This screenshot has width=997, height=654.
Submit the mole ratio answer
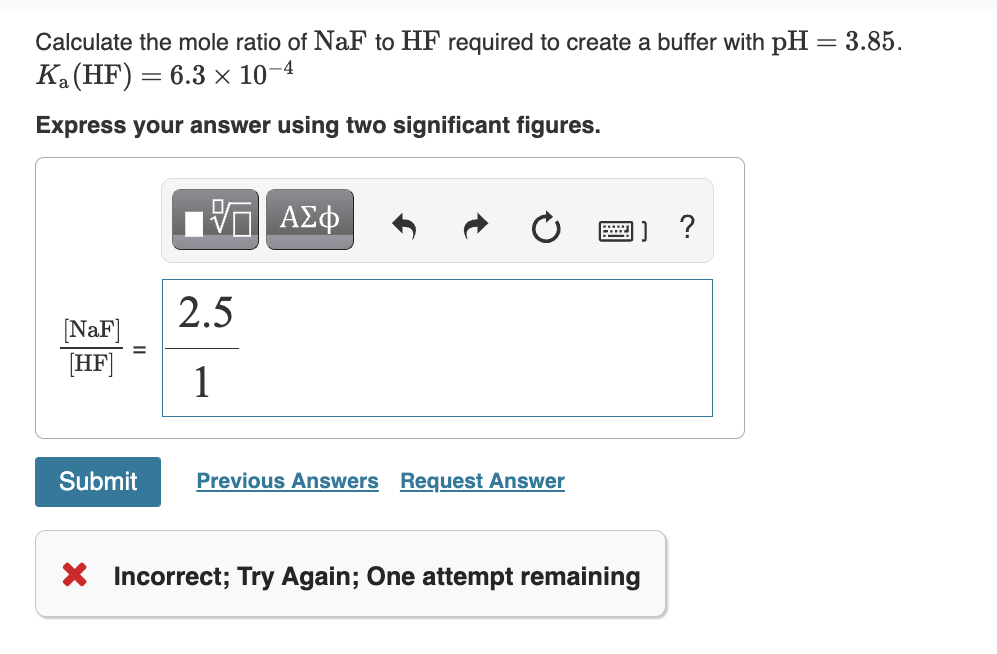click(97, 481)
